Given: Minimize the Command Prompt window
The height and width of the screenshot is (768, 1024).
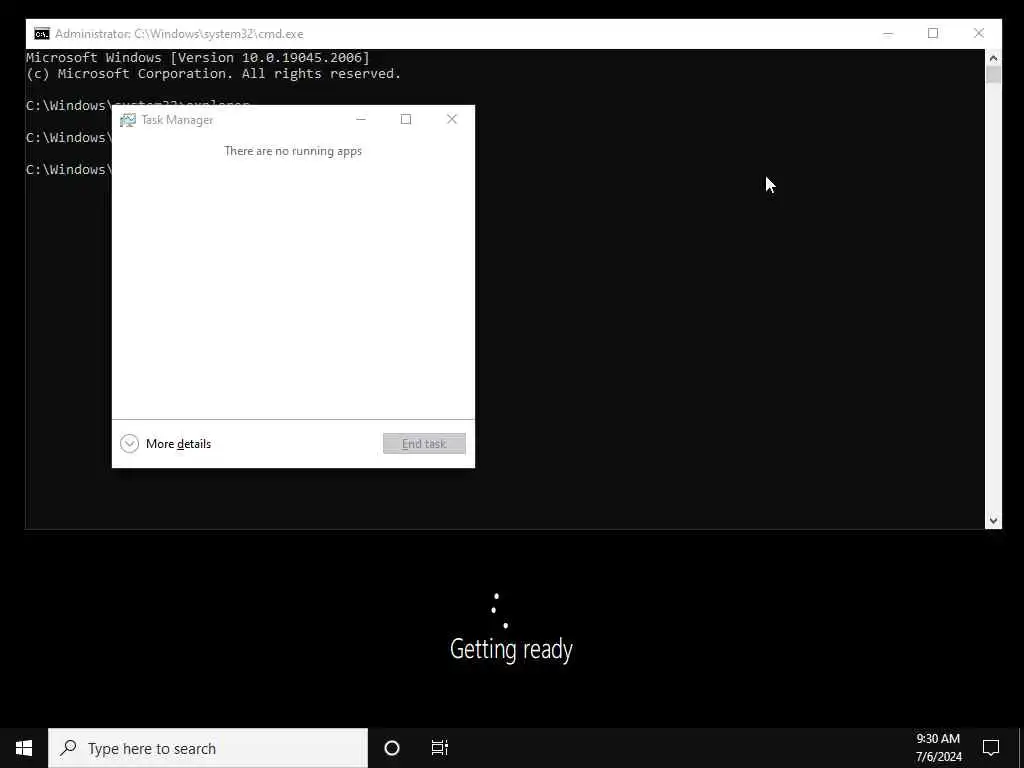Looking at the screenshot, I should click(888, 34).
